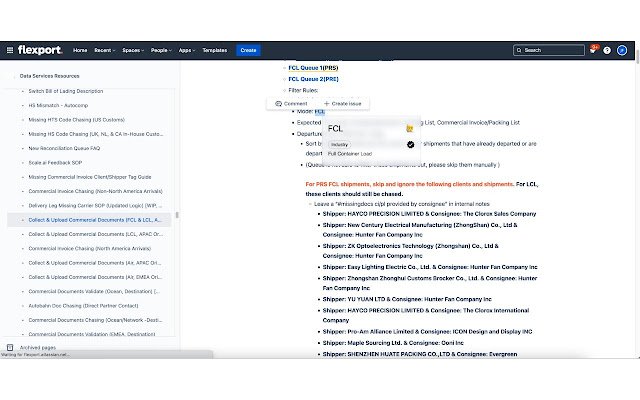Viewport: 640px width, 400px height.
Task: Open Commercial Documents Chasing (Ocean/Network) page
Action: (95, 320)
